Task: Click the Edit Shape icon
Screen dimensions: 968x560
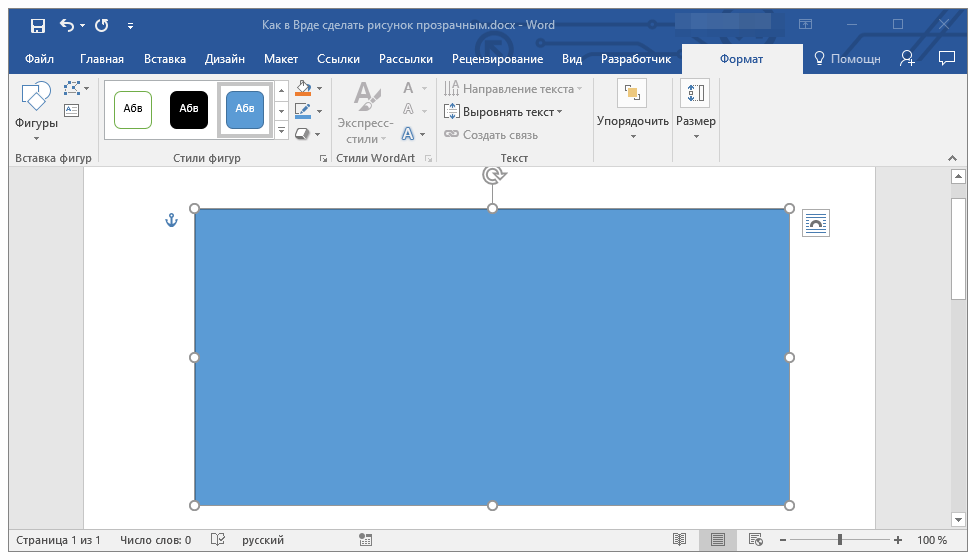Action: (x=72, y=88)
